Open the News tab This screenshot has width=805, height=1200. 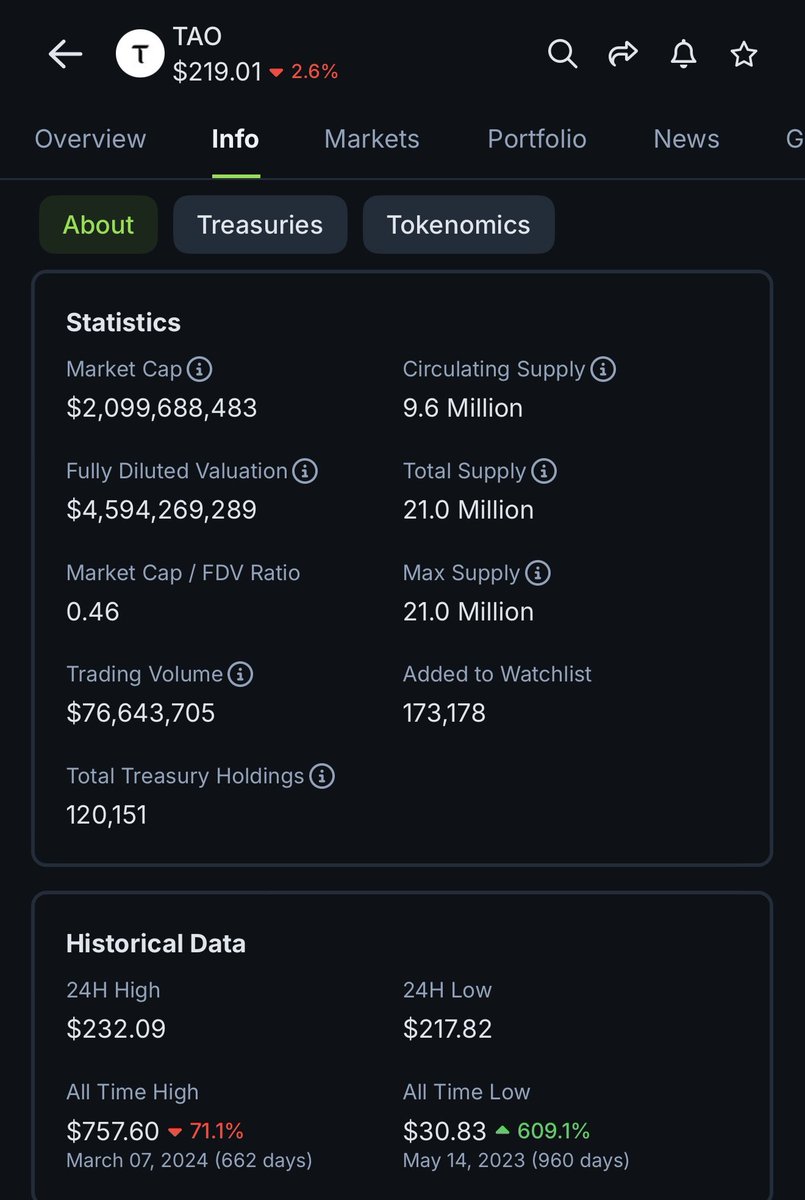(686, 139)
